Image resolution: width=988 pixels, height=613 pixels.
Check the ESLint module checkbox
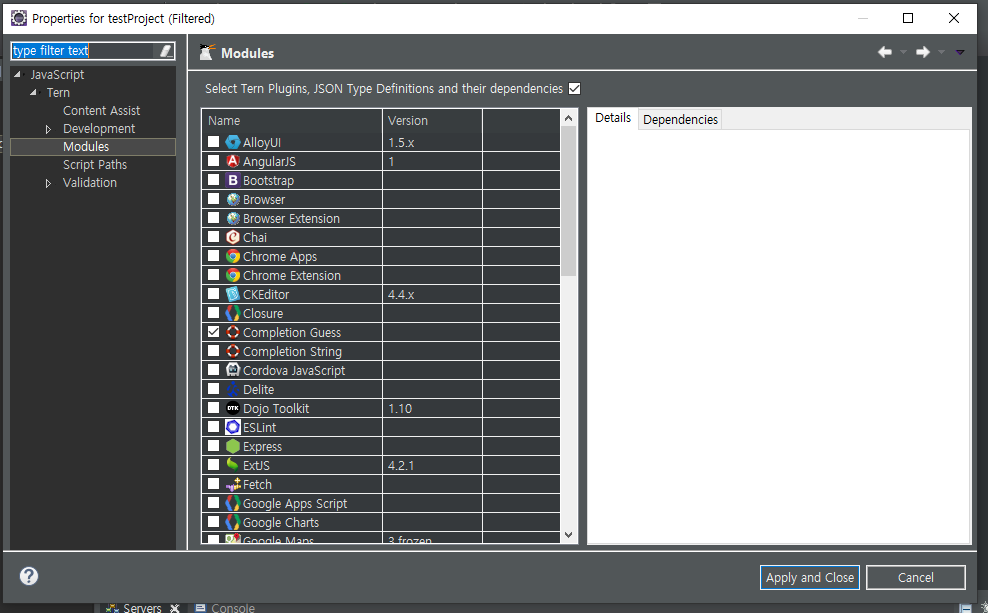[x=214, y=427]
